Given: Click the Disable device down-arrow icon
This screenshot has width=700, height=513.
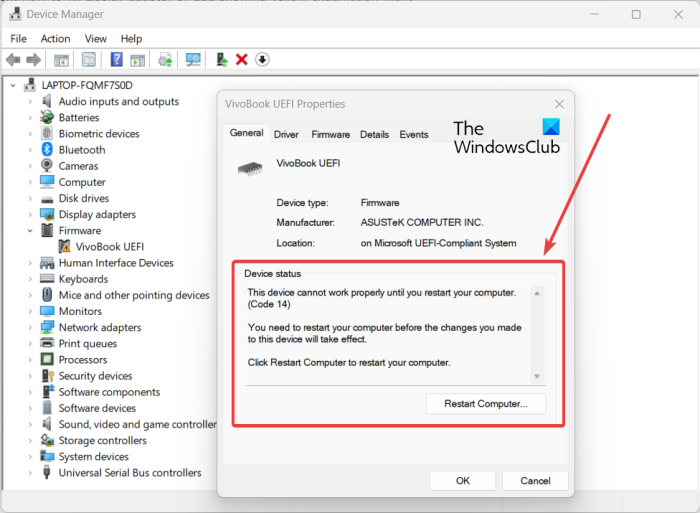Looking at the screenshot, I should point(262,59).
